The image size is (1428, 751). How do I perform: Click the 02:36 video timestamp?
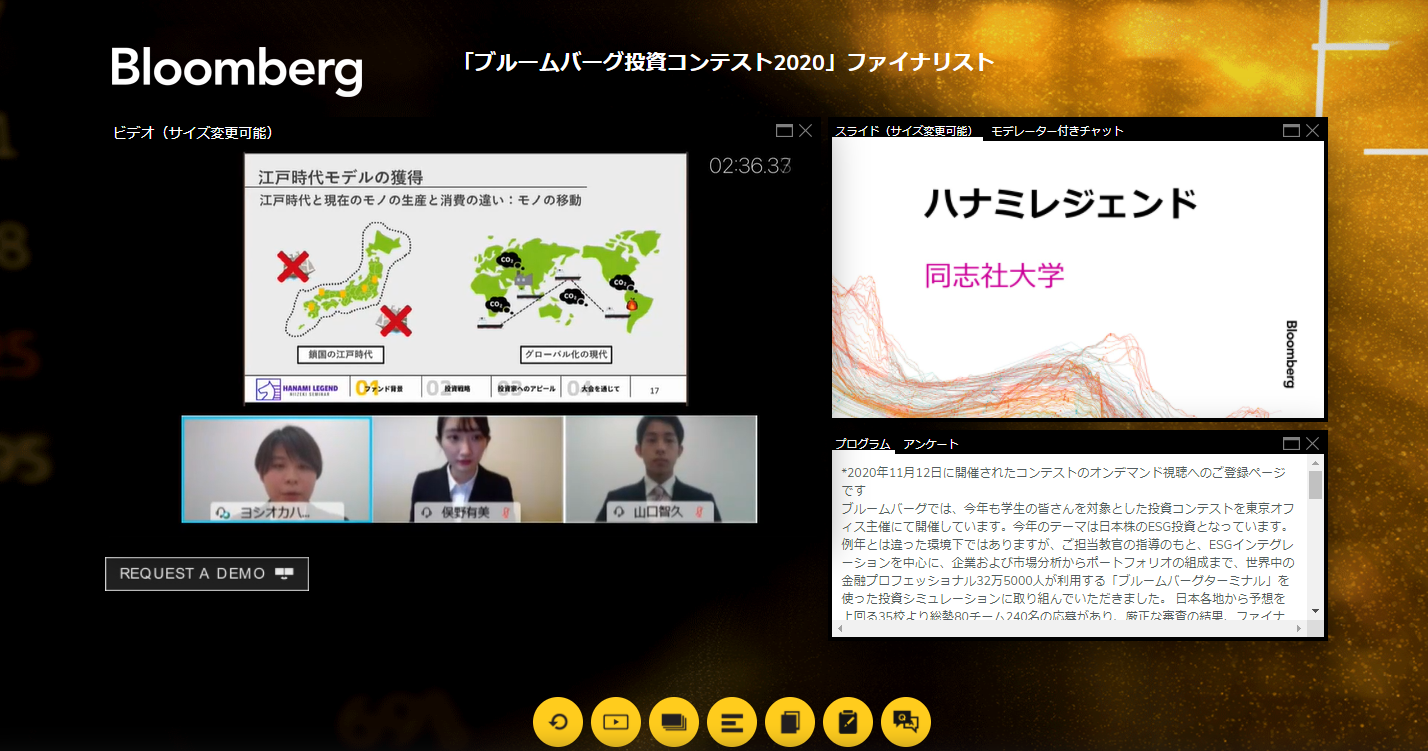pyautogui.click(x=750, y=166)
